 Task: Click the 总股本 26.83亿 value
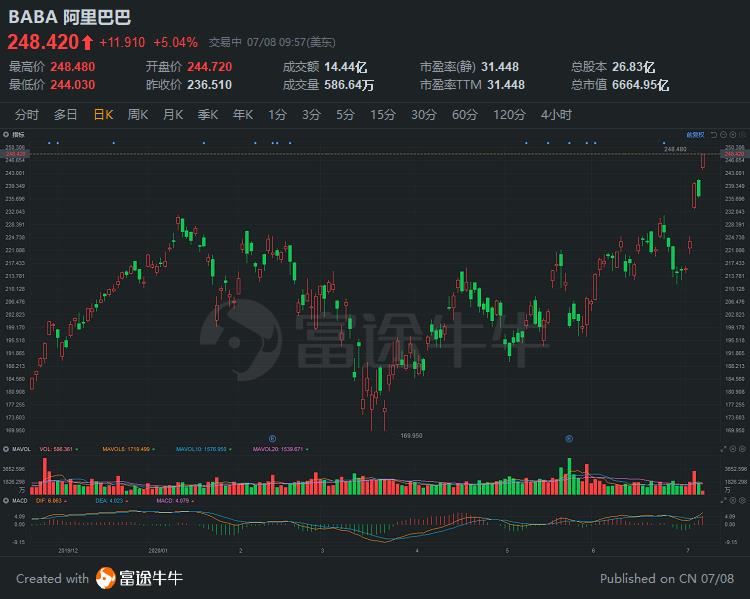click(x=633, y=67)
